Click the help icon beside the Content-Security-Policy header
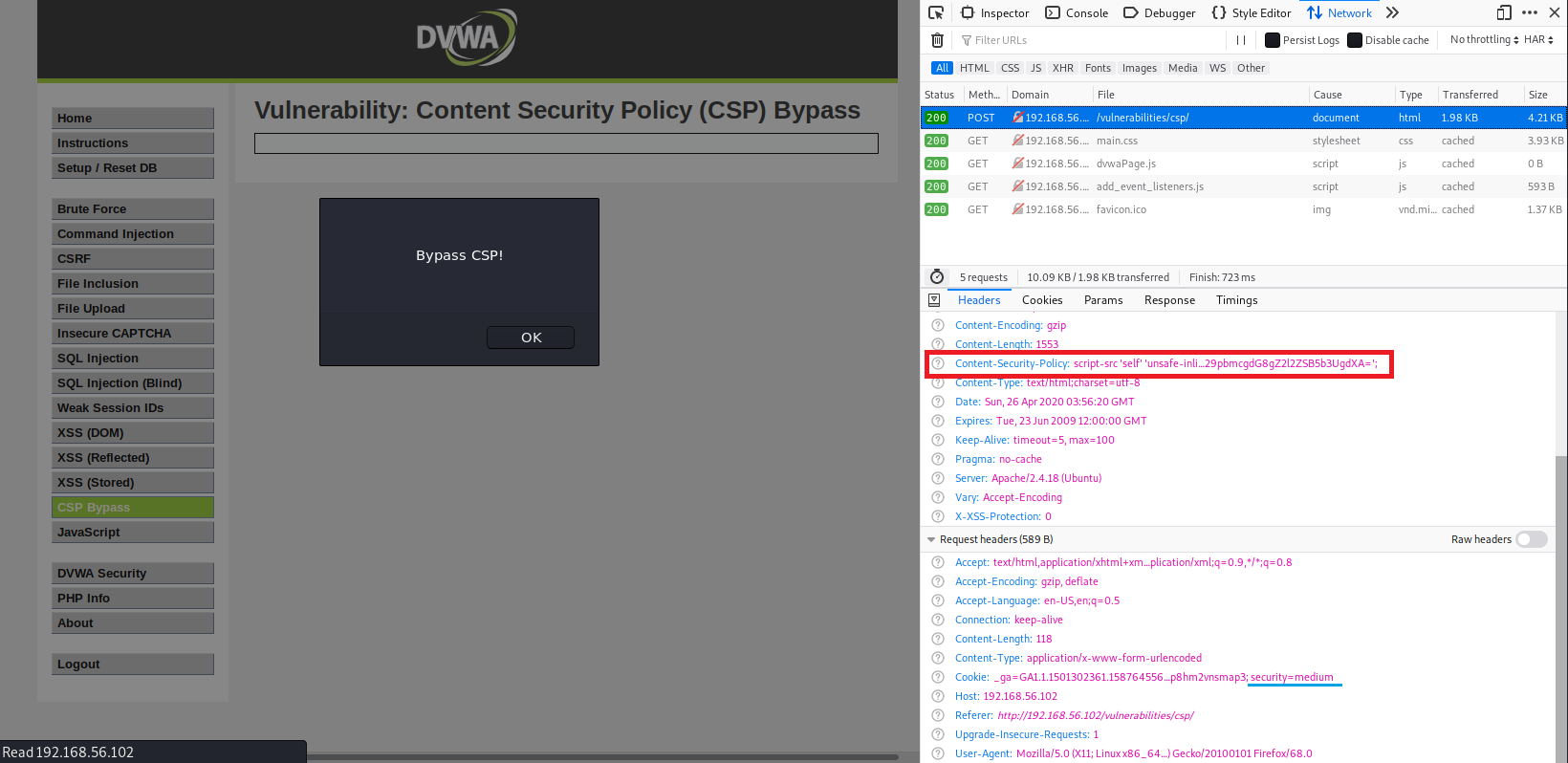 point(938,363)
